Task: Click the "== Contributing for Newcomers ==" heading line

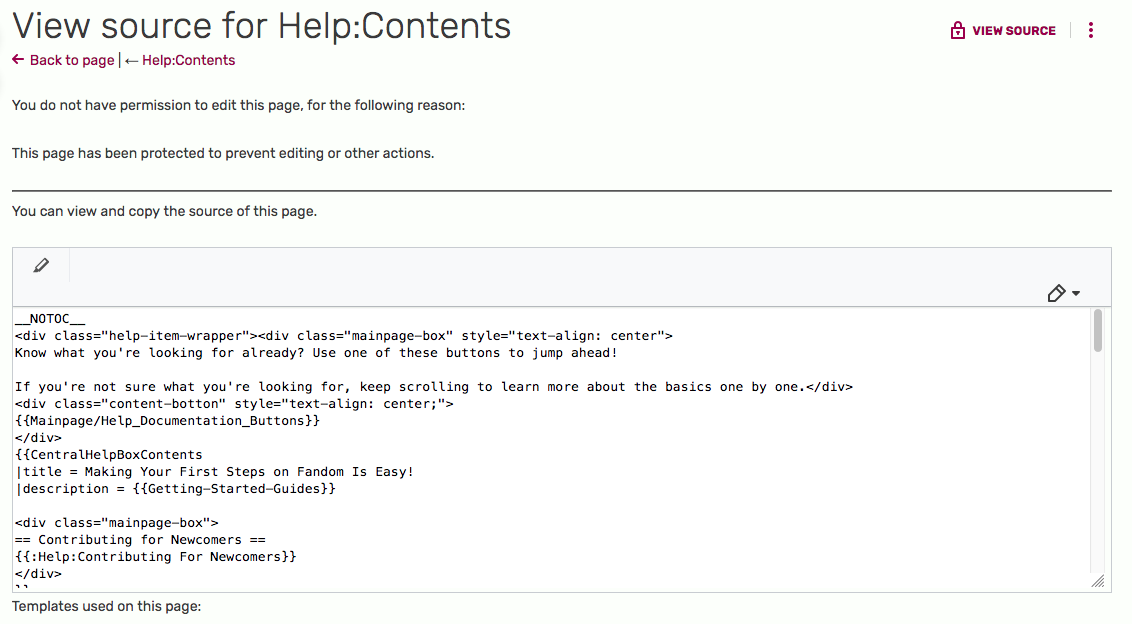Action: (140, 540)
